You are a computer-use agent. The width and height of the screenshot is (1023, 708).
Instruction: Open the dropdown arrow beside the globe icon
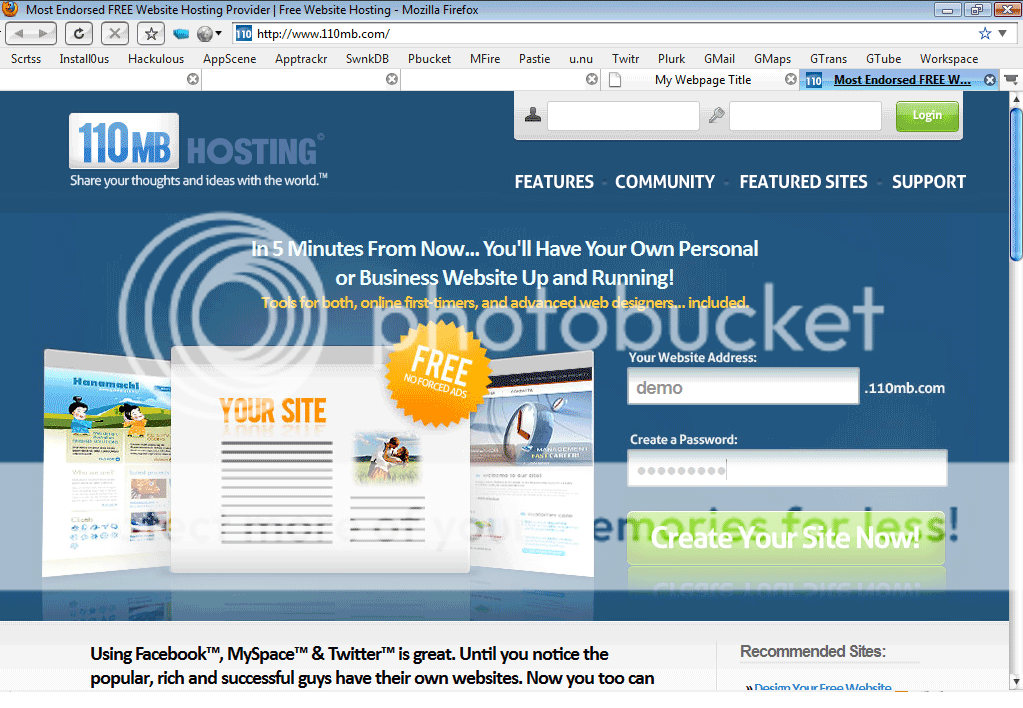219,33
